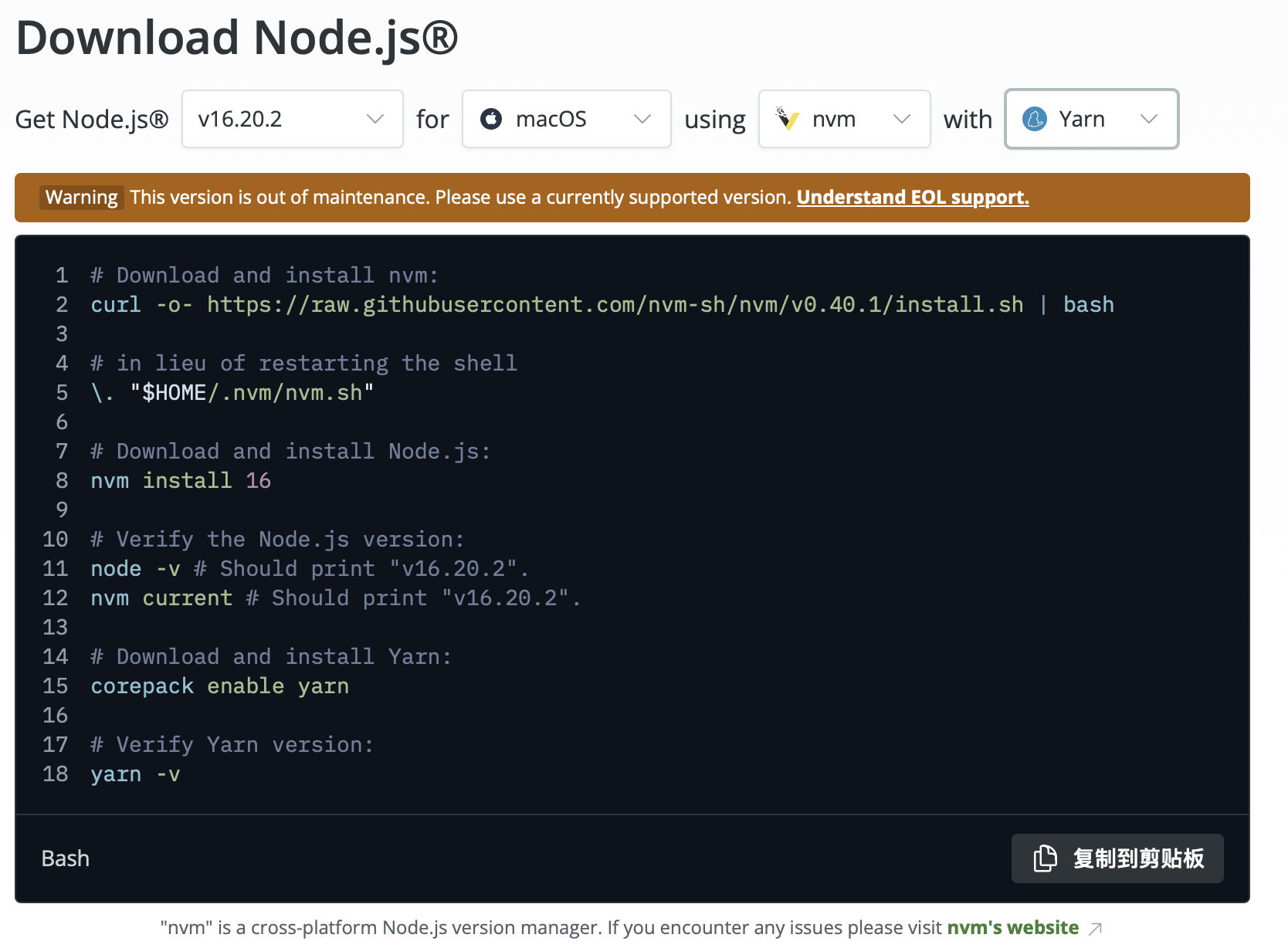Click the Yarn logo icon
1288x948 pixels.
click(x=1035, y=119)
